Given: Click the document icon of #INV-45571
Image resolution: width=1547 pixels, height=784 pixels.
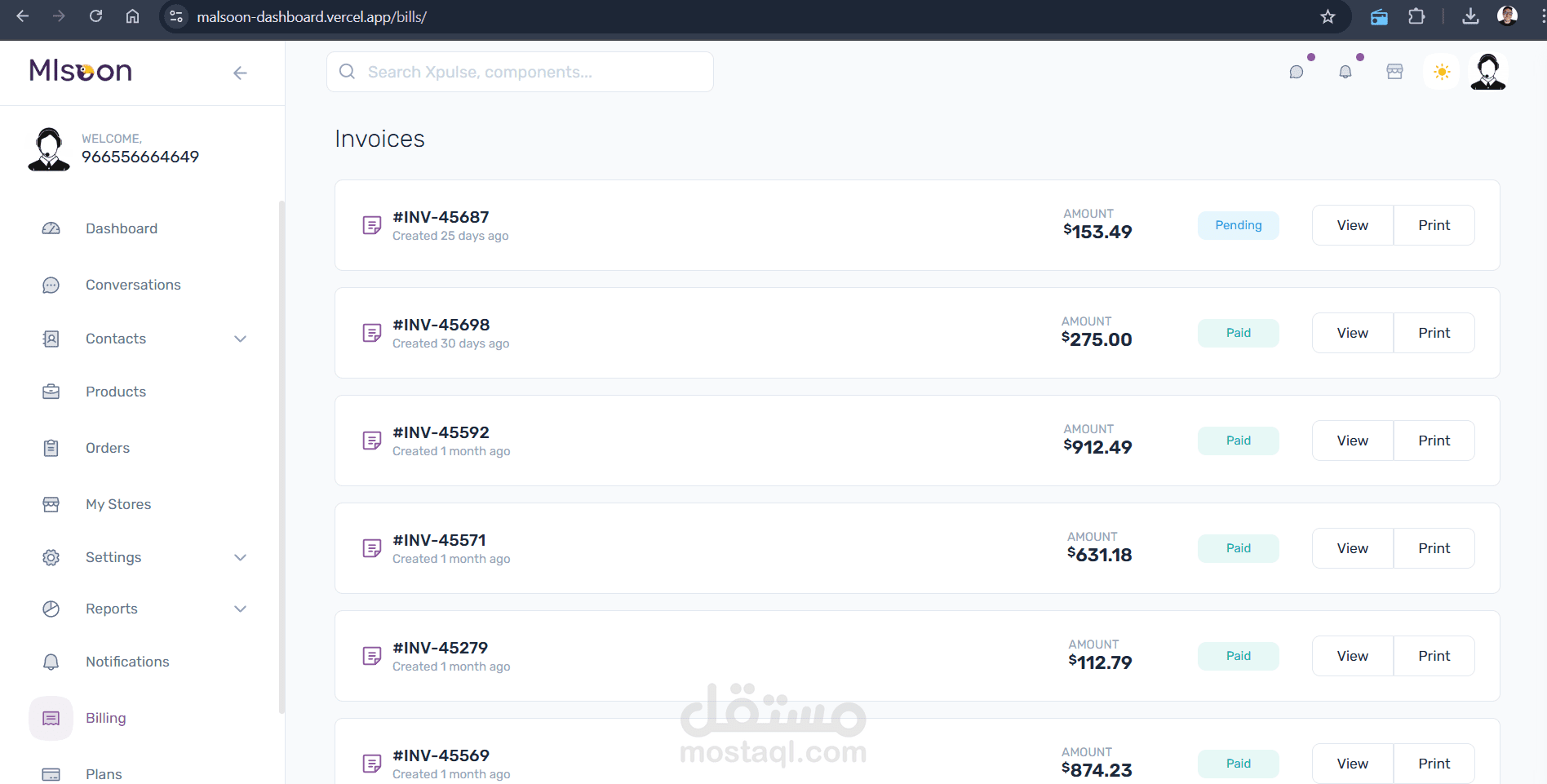Looking at the screenshot, I should [x=372, y=548].
